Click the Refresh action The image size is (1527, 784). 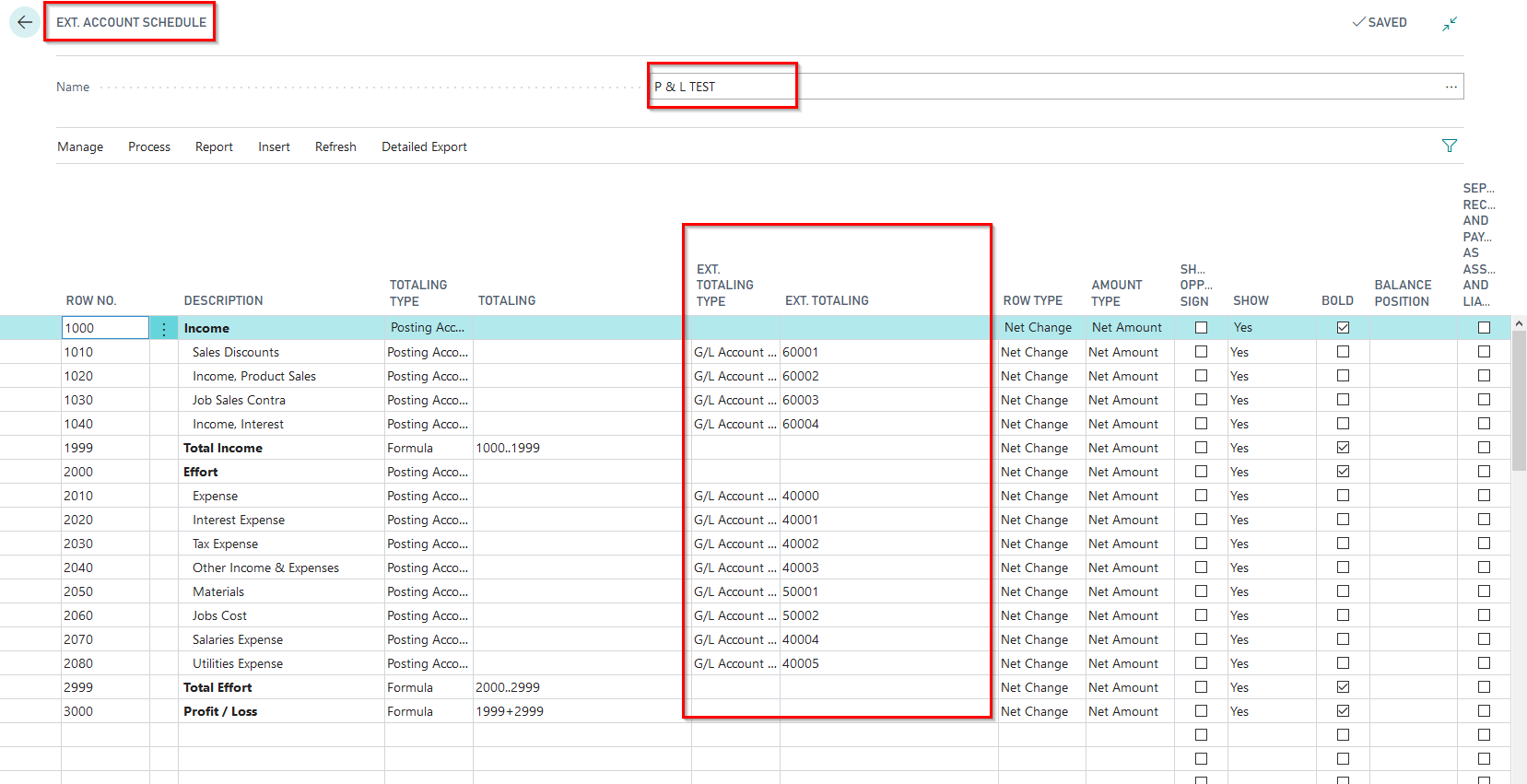click(335, 147)
